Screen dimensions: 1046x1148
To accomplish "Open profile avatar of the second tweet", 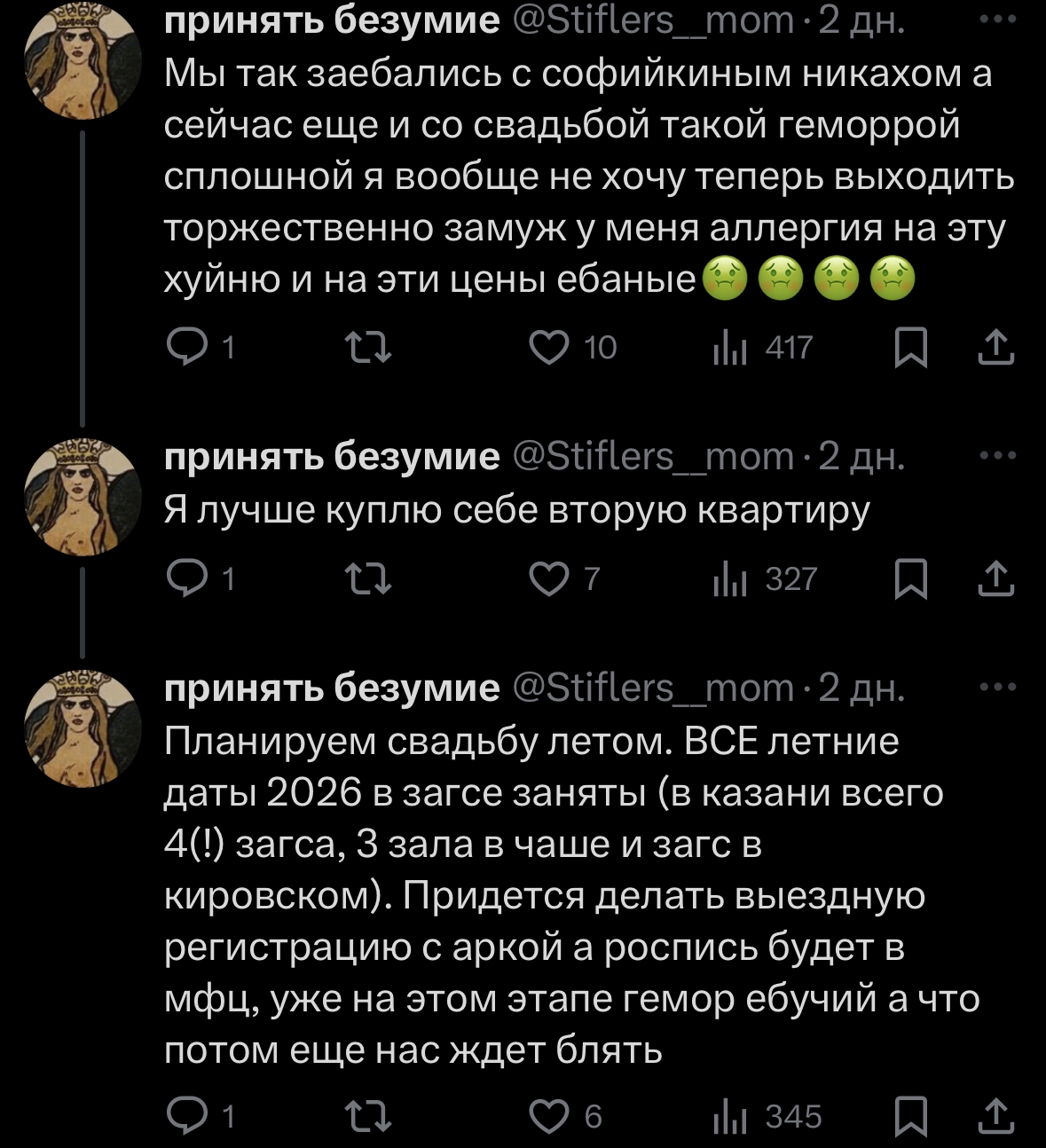I will (x=82, y=498).
